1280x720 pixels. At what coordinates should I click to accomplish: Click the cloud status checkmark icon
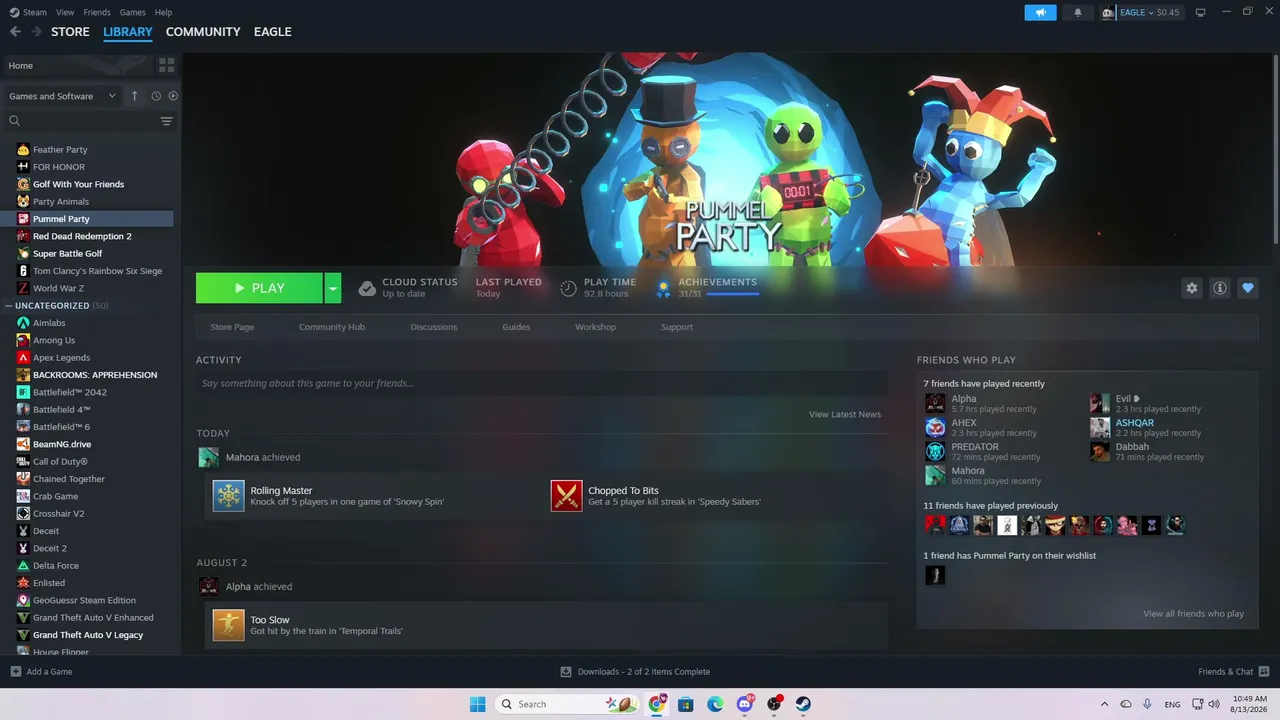tap(367, 288)
